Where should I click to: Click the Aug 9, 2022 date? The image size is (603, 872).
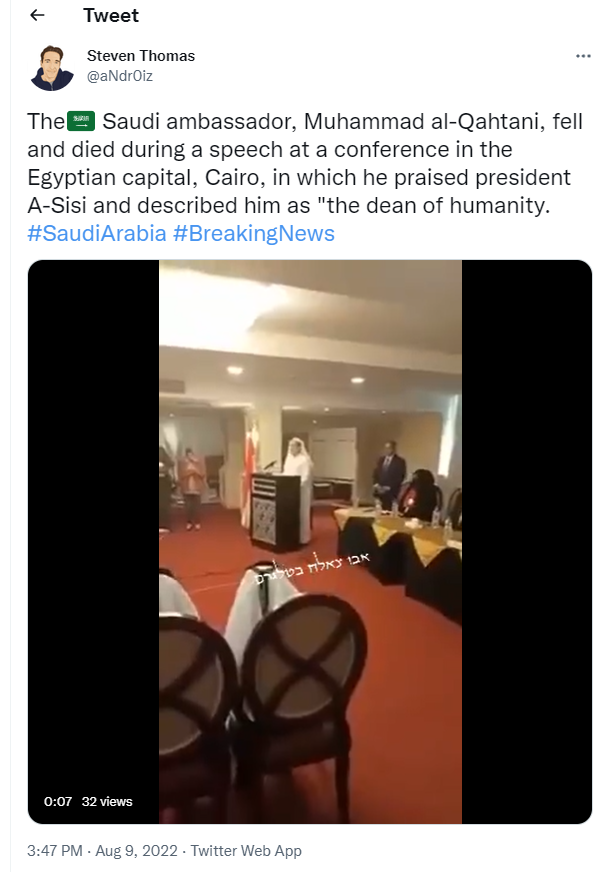[x=136, y=851]
